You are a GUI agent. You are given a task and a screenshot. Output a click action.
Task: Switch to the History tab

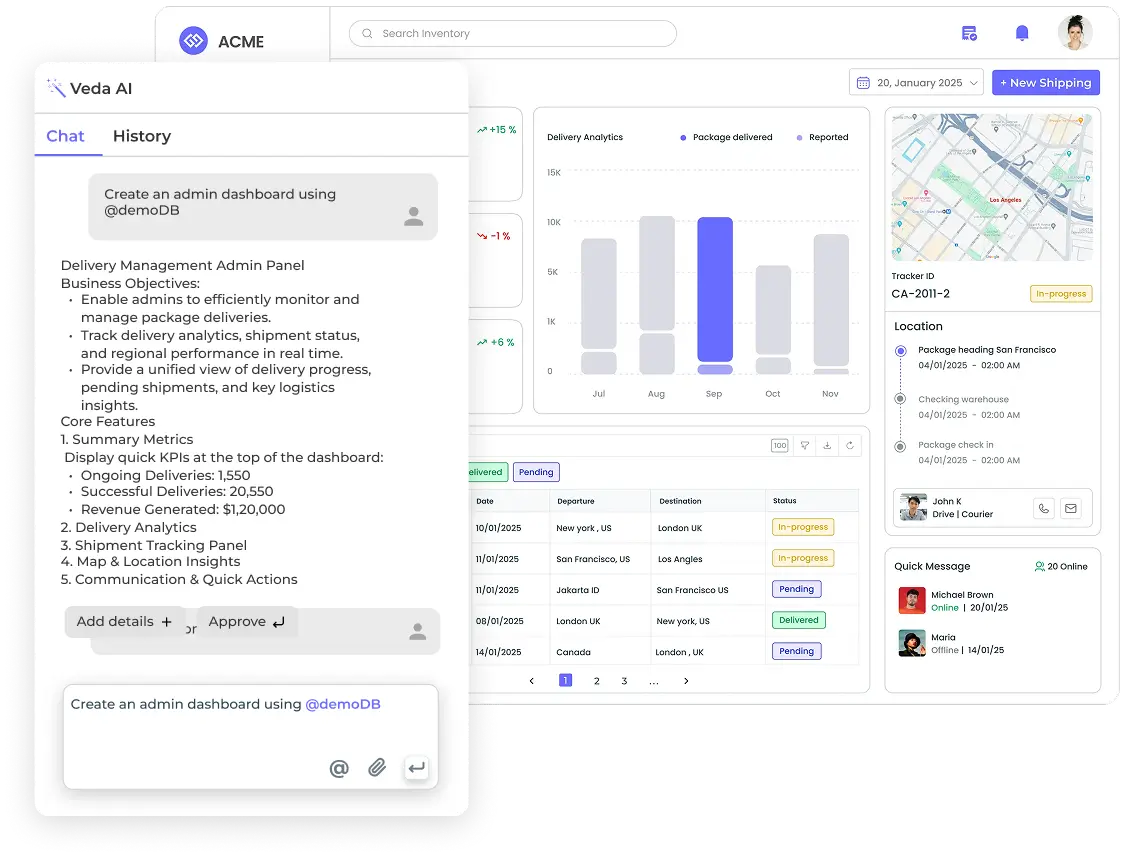pos(141,136)
